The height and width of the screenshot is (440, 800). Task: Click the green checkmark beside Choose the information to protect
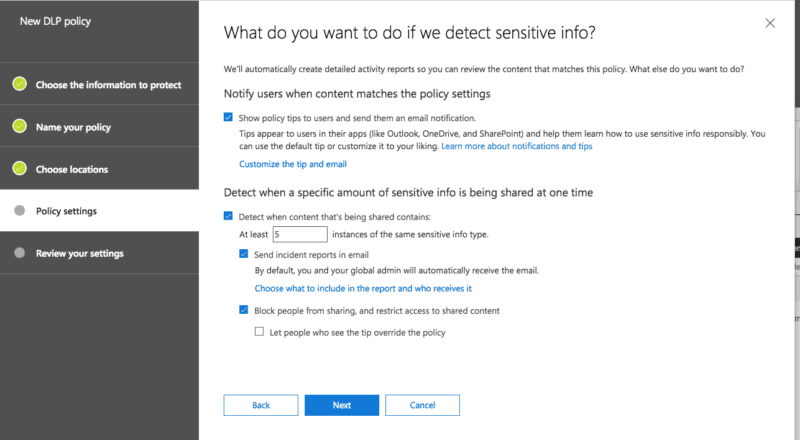click(19, 84)
